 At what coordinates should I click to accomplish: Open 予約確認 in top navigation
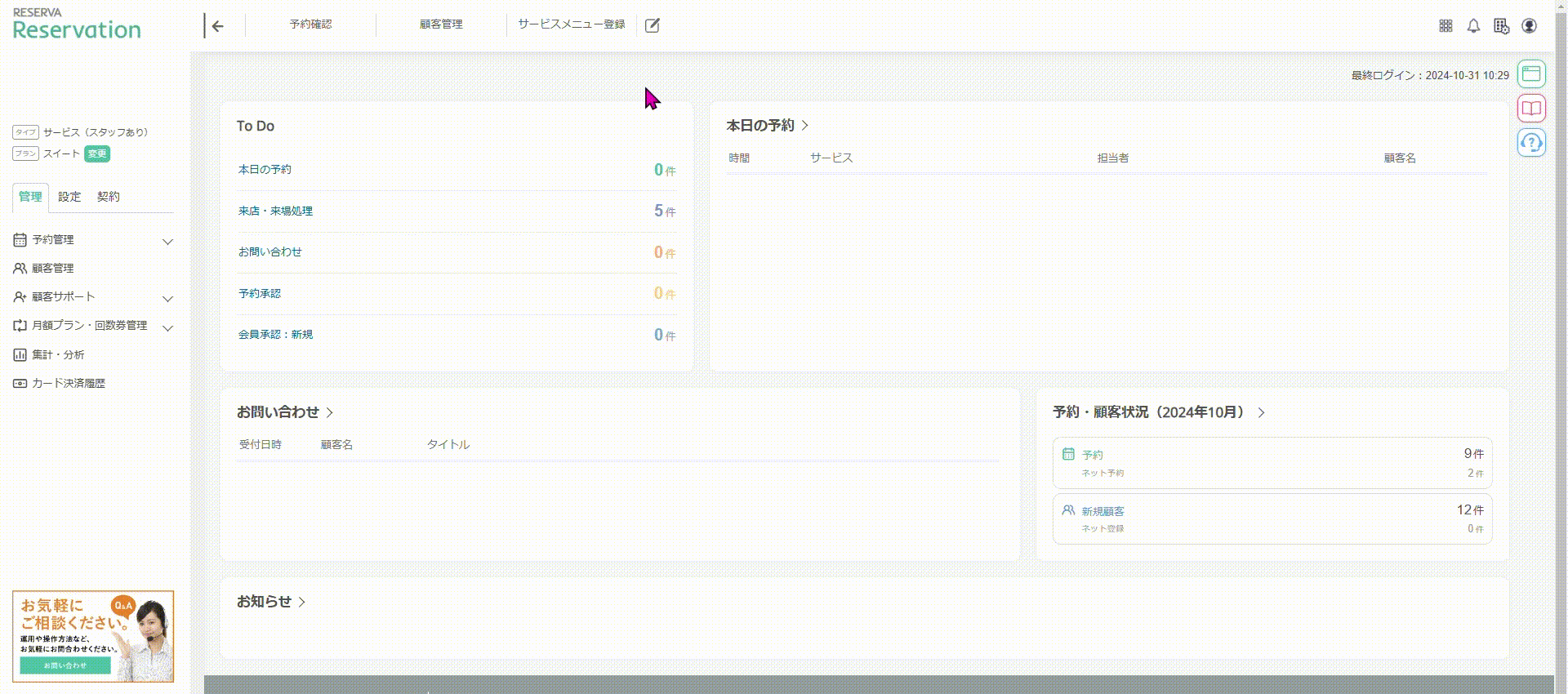(x=310, y=24)
